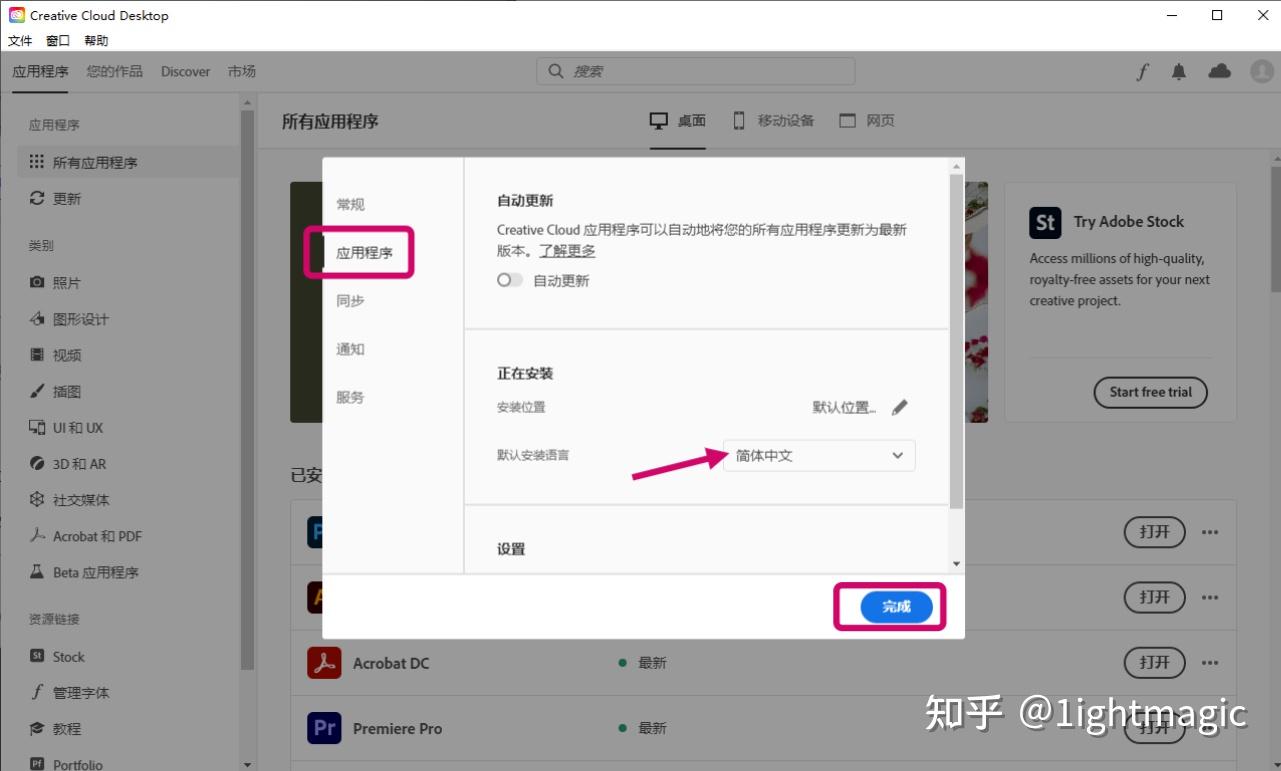Open the 同步 preferences section

tap(350, 301)
